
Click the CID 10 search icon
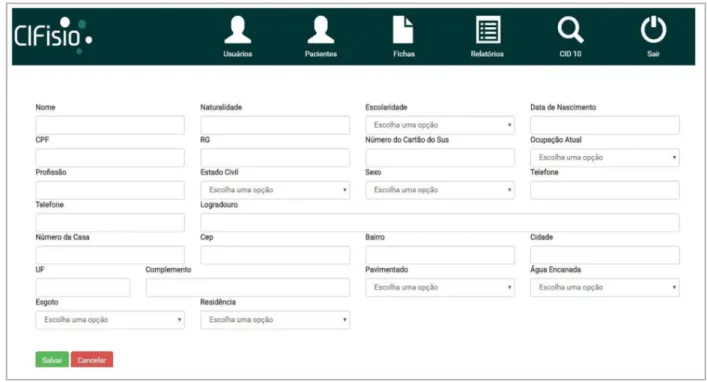click(570, 30)
